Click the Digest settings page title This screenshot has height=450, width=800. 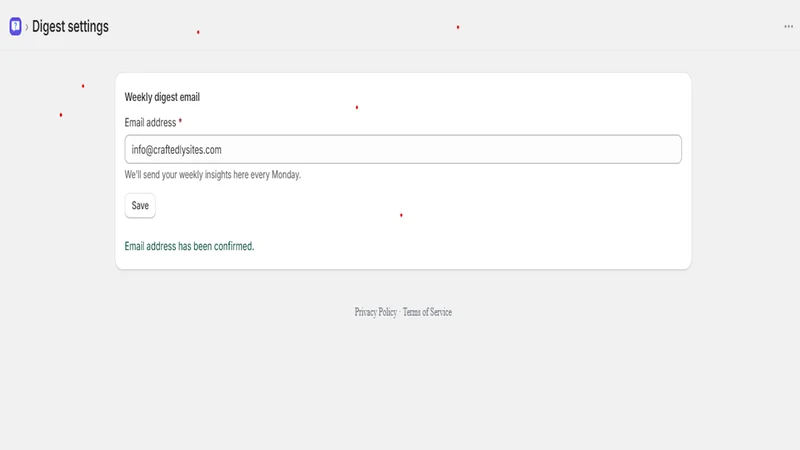coord(70,27)
